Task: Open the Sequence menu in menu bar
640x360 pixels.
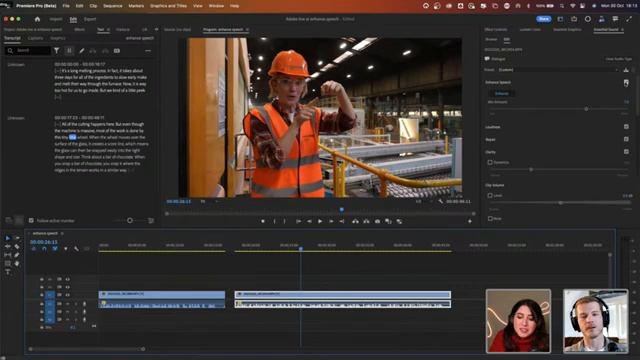Action: pos(113,6)
